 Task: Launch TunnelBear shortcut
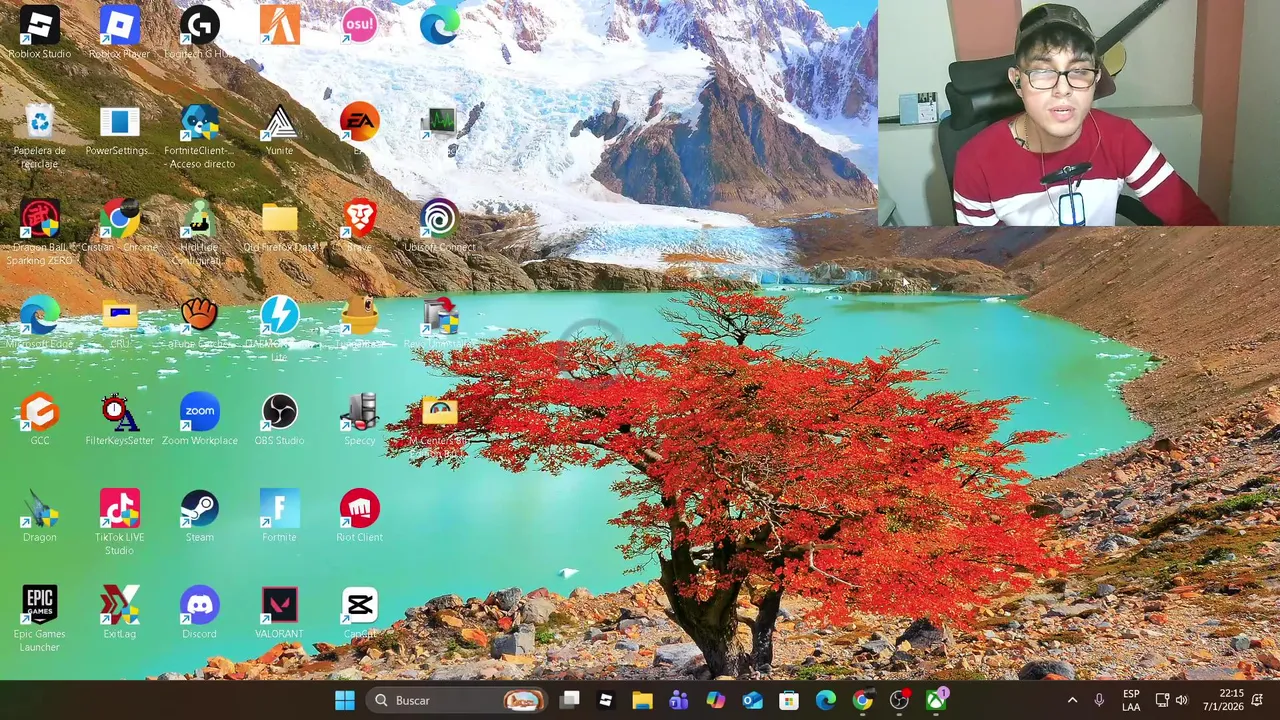point(359,316)
